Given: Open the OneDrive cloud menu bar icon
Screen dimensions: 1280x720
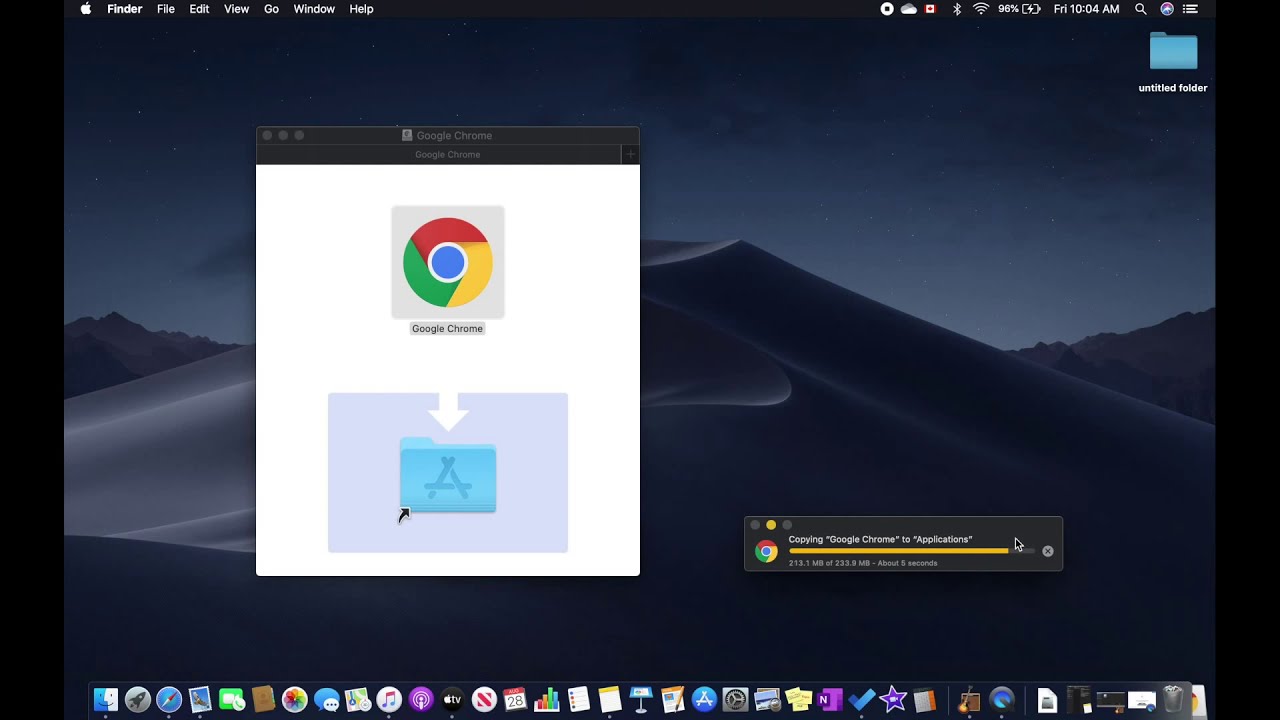Looking at the screenshot, I should 909,9.
